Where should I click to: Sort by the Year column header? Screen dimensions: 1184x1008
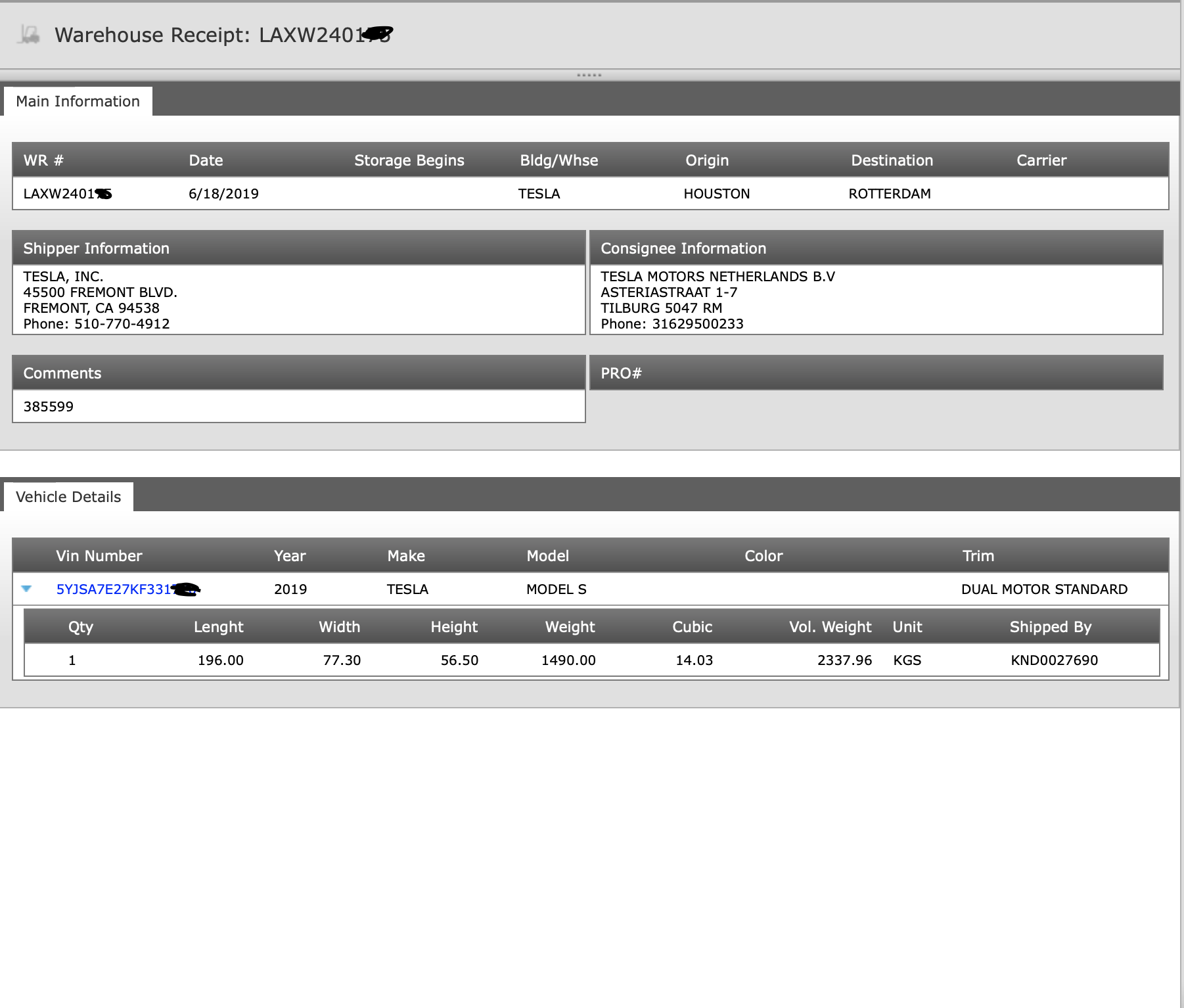point(290,556)
